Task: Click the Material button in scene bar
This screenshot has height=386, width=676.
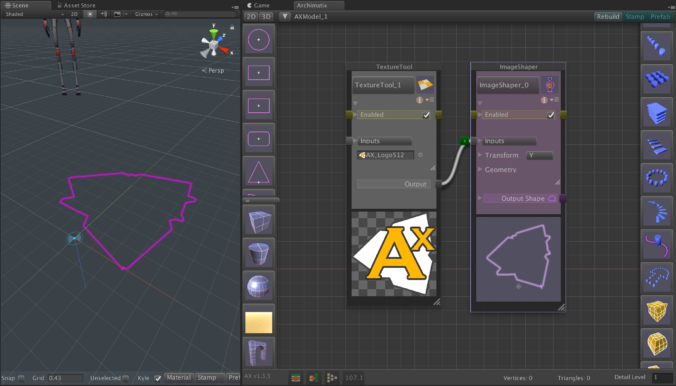Action: 178,378
